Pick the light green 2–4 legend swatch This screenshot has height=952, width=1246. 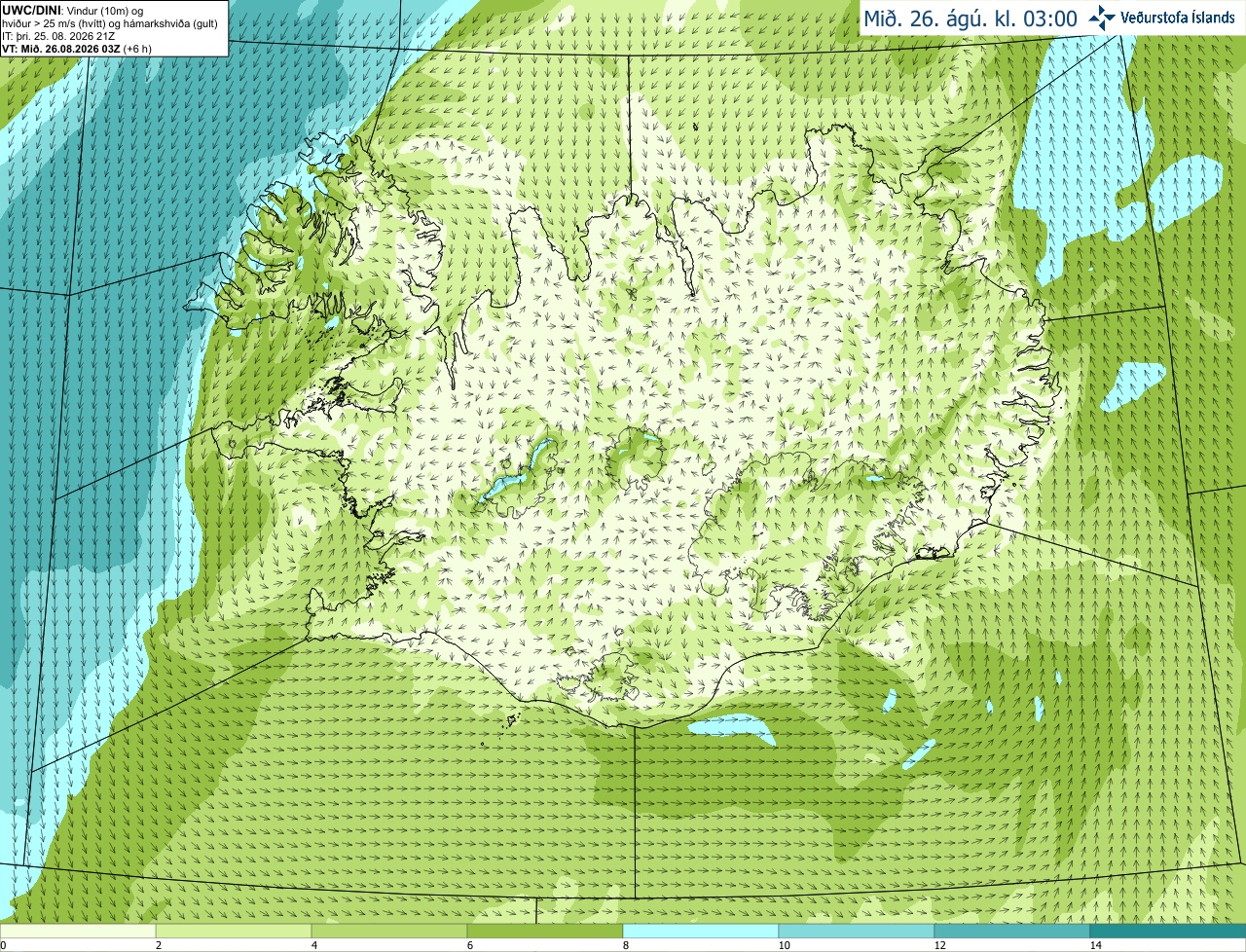(234, 931)
